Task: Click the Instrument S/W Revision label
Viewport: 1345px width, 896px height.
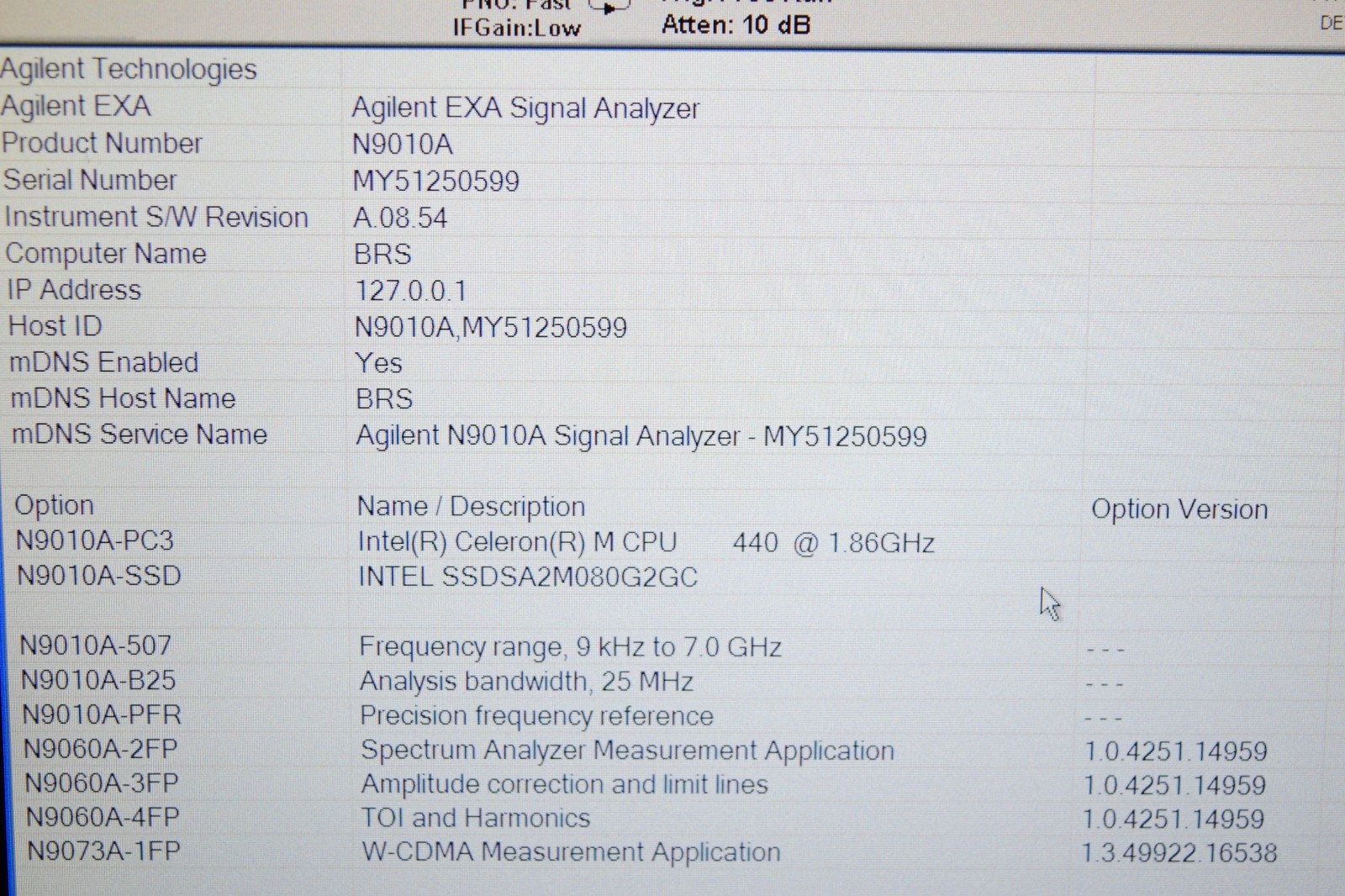Action: (156, 217)
